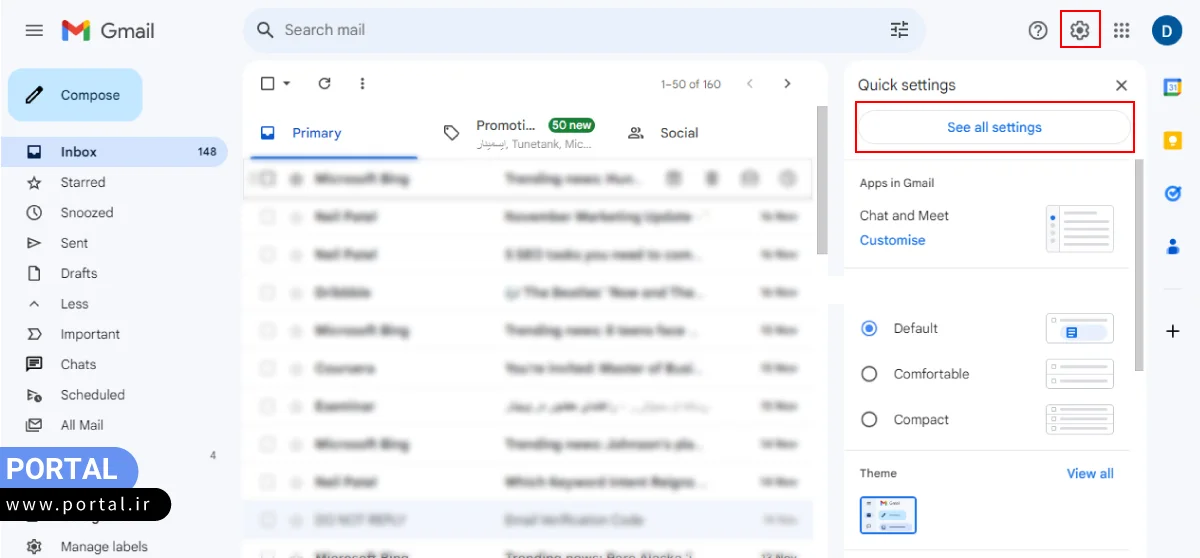The width and height of the screenshot is (1200, 558).
Task: Show search options filter icon
Action: (x=899, y=30)
